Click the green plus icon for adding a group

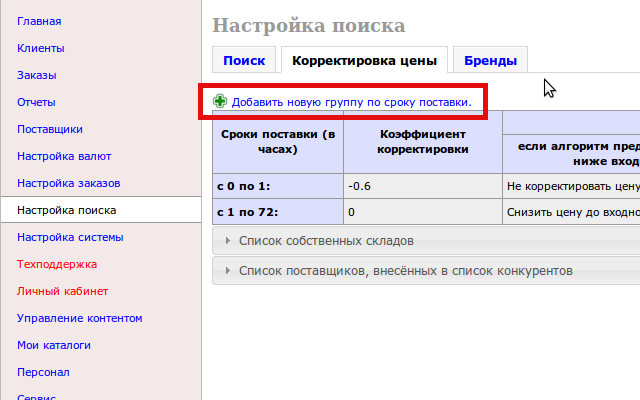(x=220, y=102)
